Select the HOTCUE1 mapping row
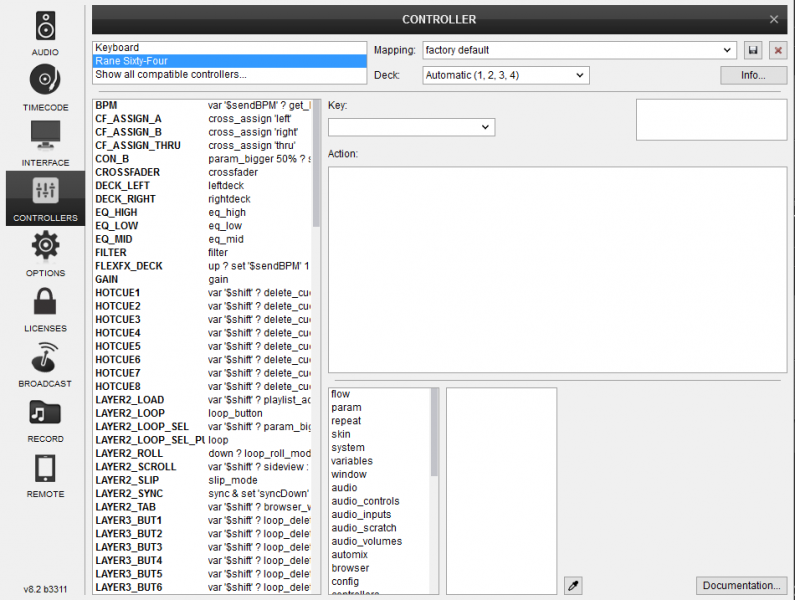Viewport: 795px width, 600px height. [203, 293]
